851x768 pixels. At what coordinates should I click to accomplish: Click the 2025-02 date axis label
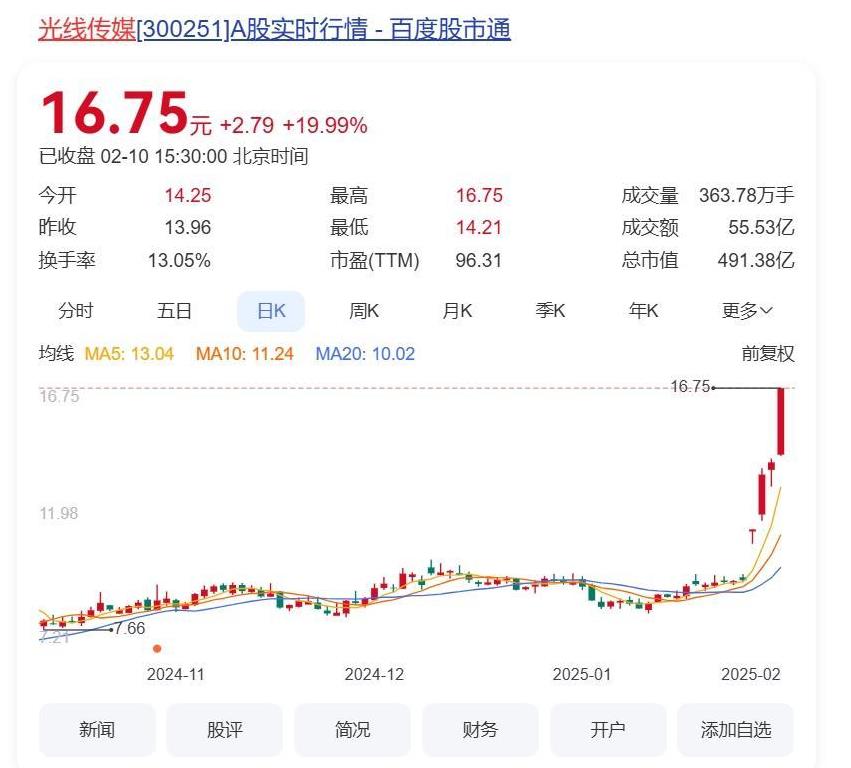click(751, 675)
